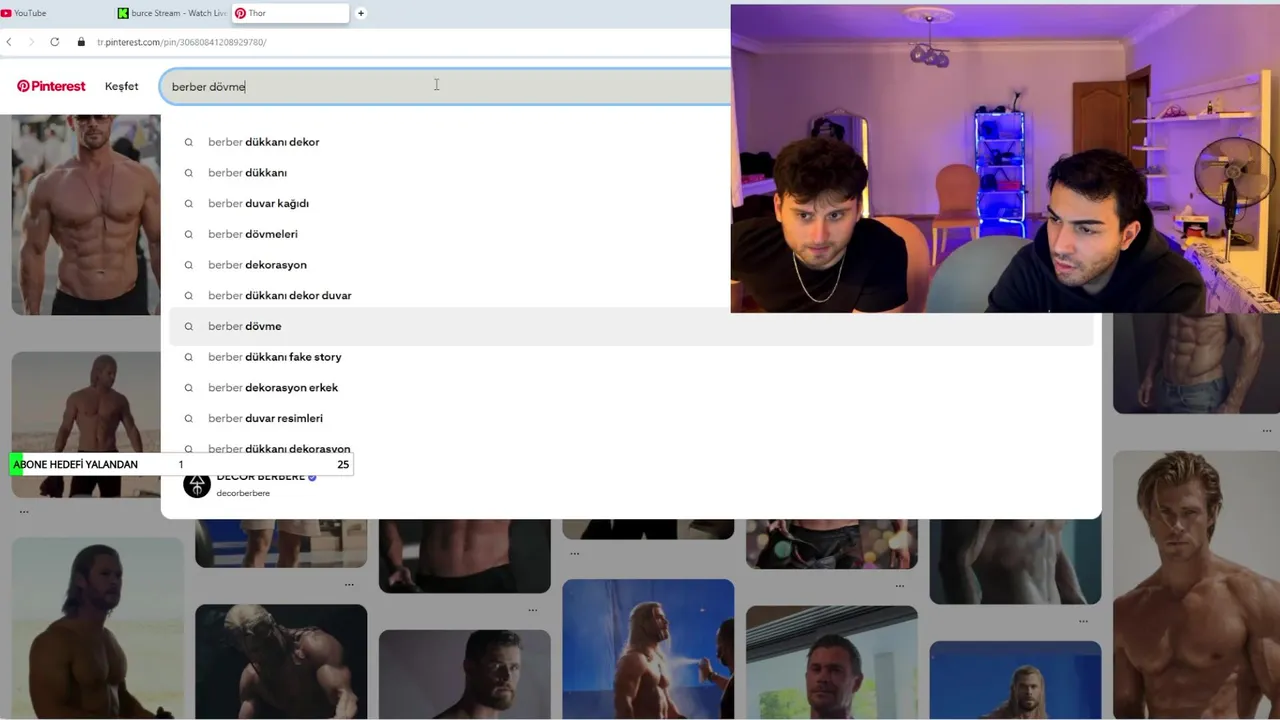Open the shirtless Thor pin at top left

coord(86,214)
